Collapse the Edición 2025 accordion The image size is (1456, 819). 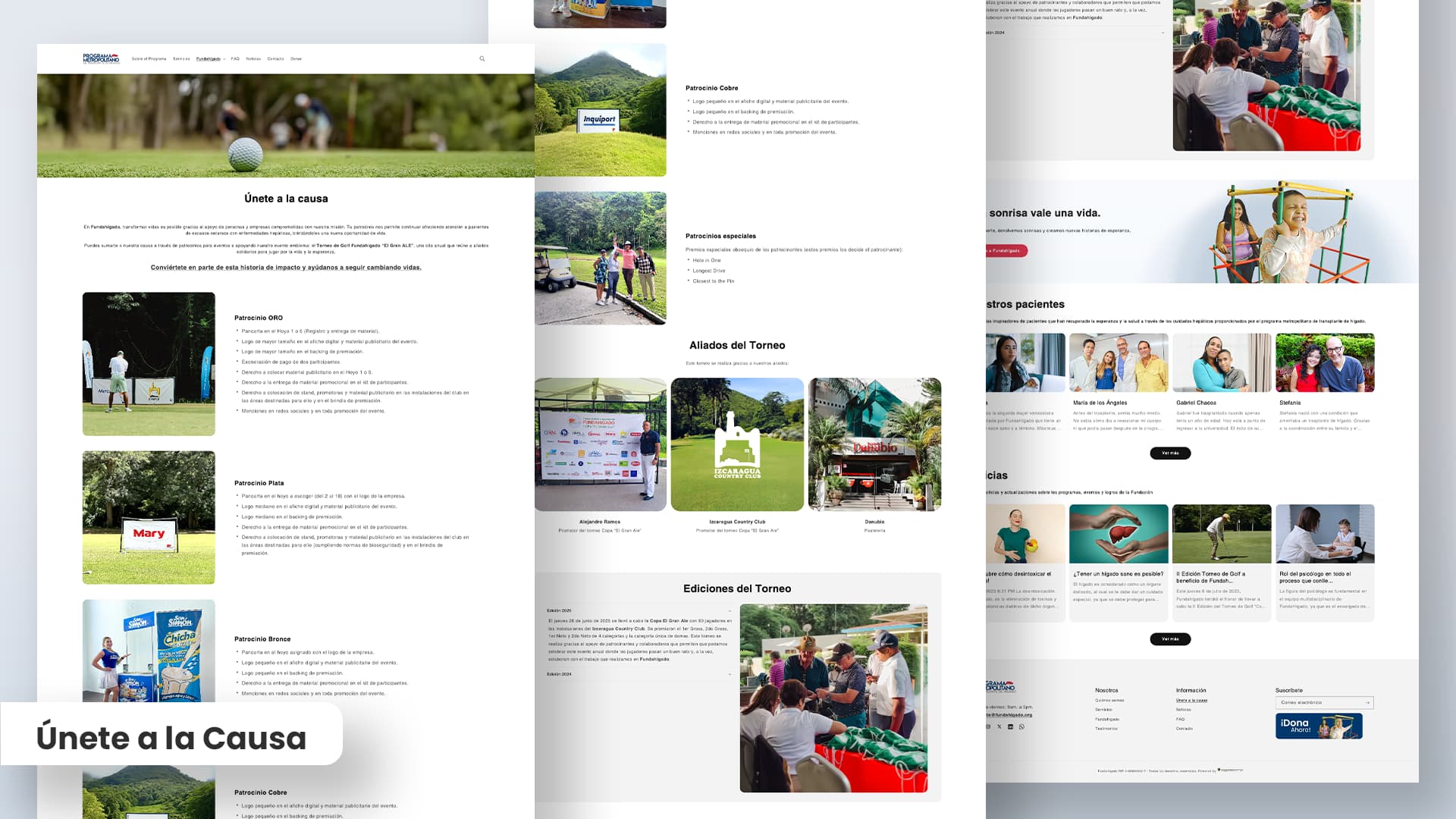click(x=639, y=610)
